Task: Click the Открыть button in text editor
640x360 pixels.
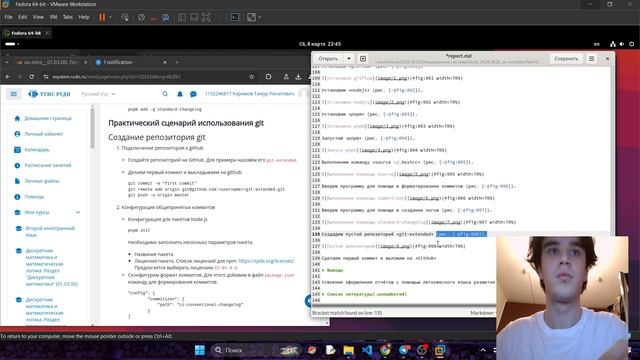Action: click(328, 58)
